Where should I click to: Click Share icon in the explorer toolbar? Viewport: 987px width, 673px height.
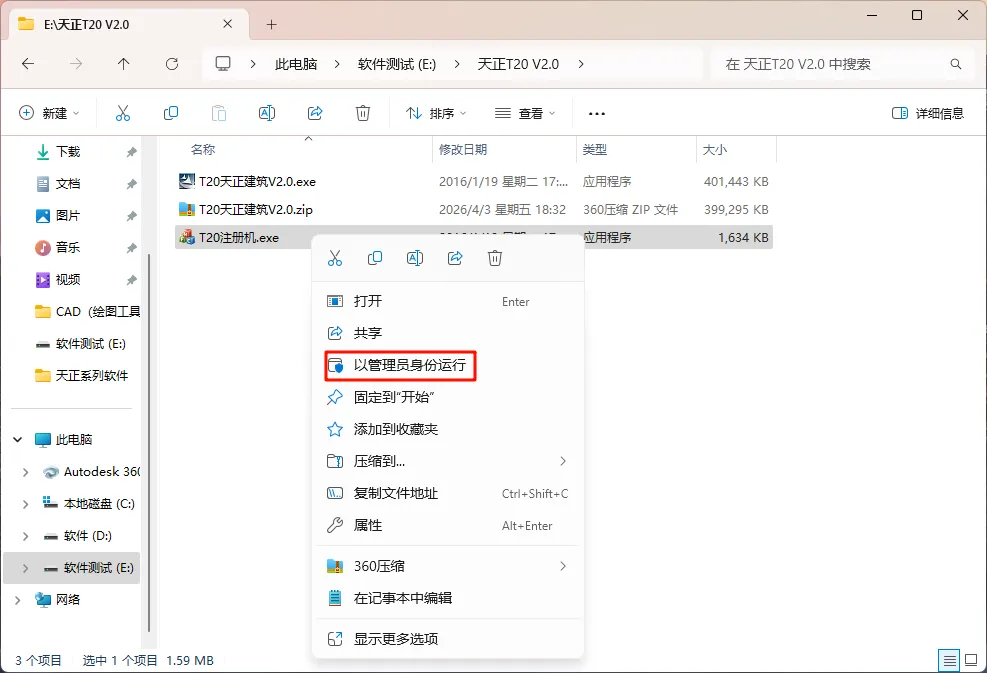(315, 113)
